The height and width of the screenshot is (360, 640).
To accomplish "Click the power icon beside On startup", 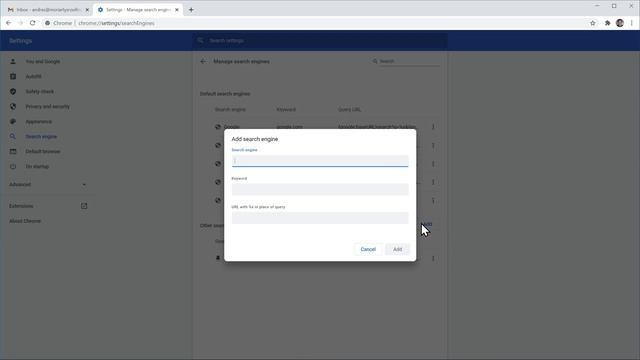I will coord(13,167).
